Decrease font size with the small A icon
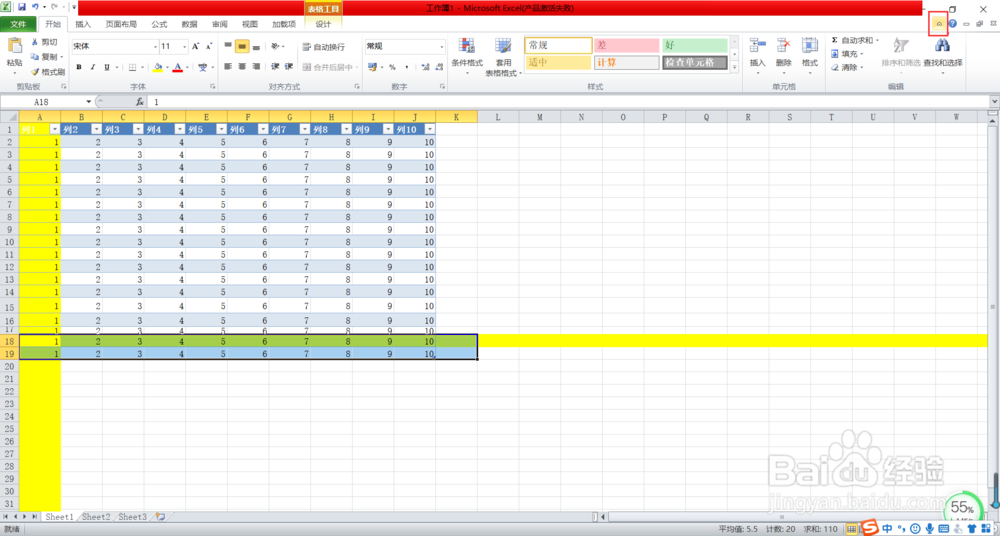This screenshot has width=1000, height=536. pos(209,47)
